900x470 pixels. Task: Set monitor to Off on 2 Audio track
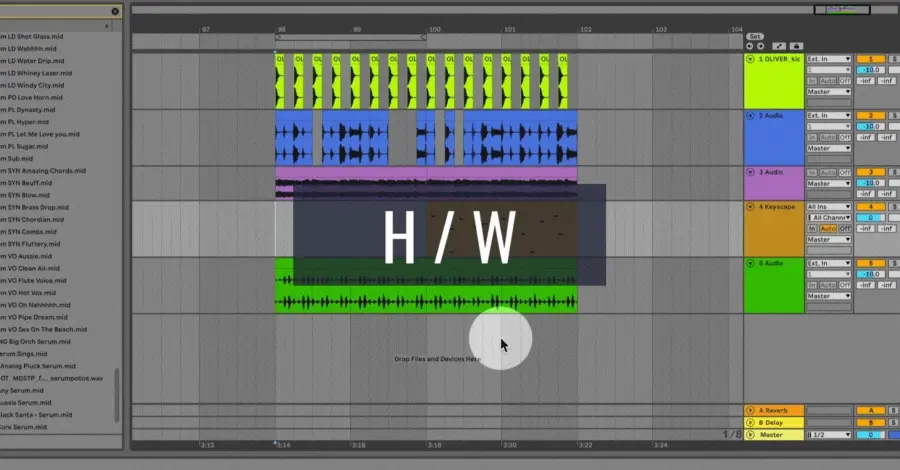[x=845, y=137]
